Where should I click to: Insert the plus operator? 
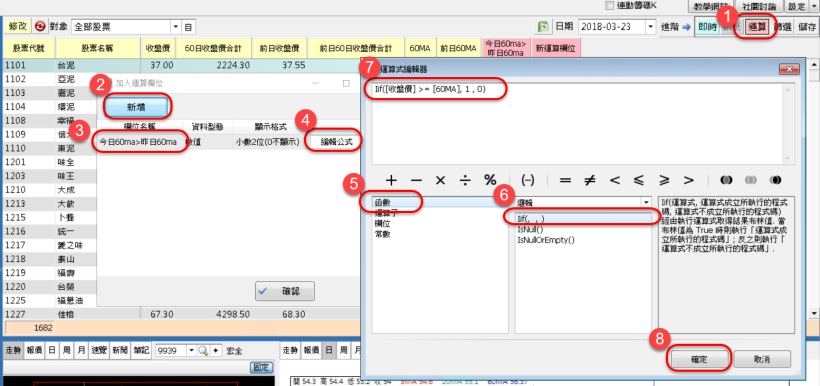click(x=391, y=180)
